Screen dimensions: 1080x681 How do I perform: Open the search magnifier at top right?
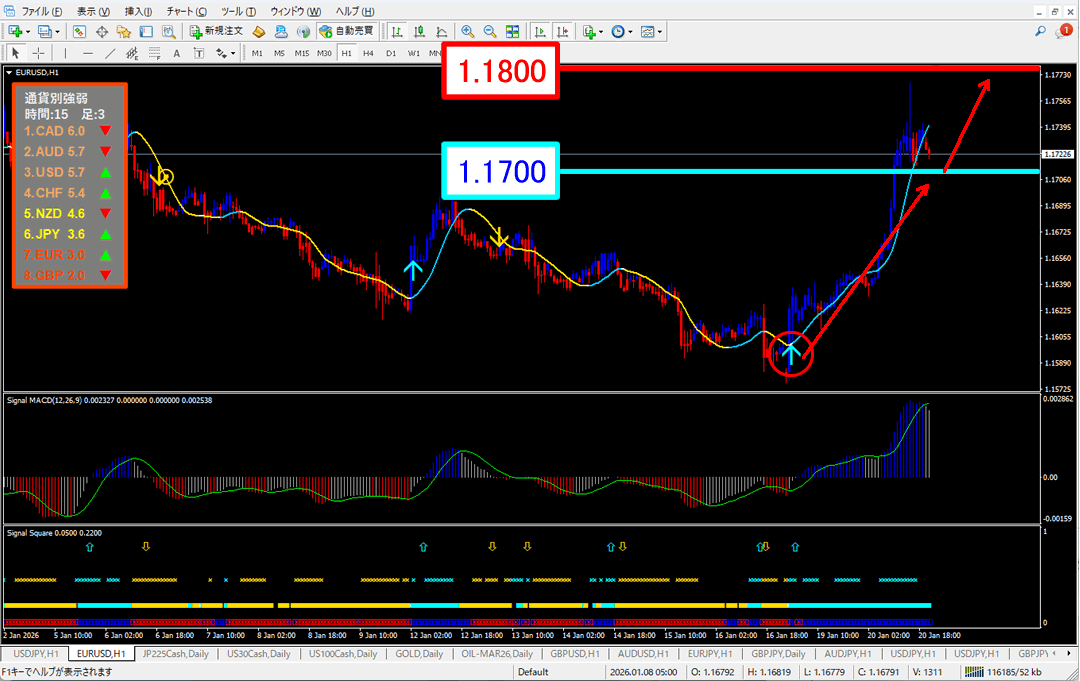pos(1041,32)
